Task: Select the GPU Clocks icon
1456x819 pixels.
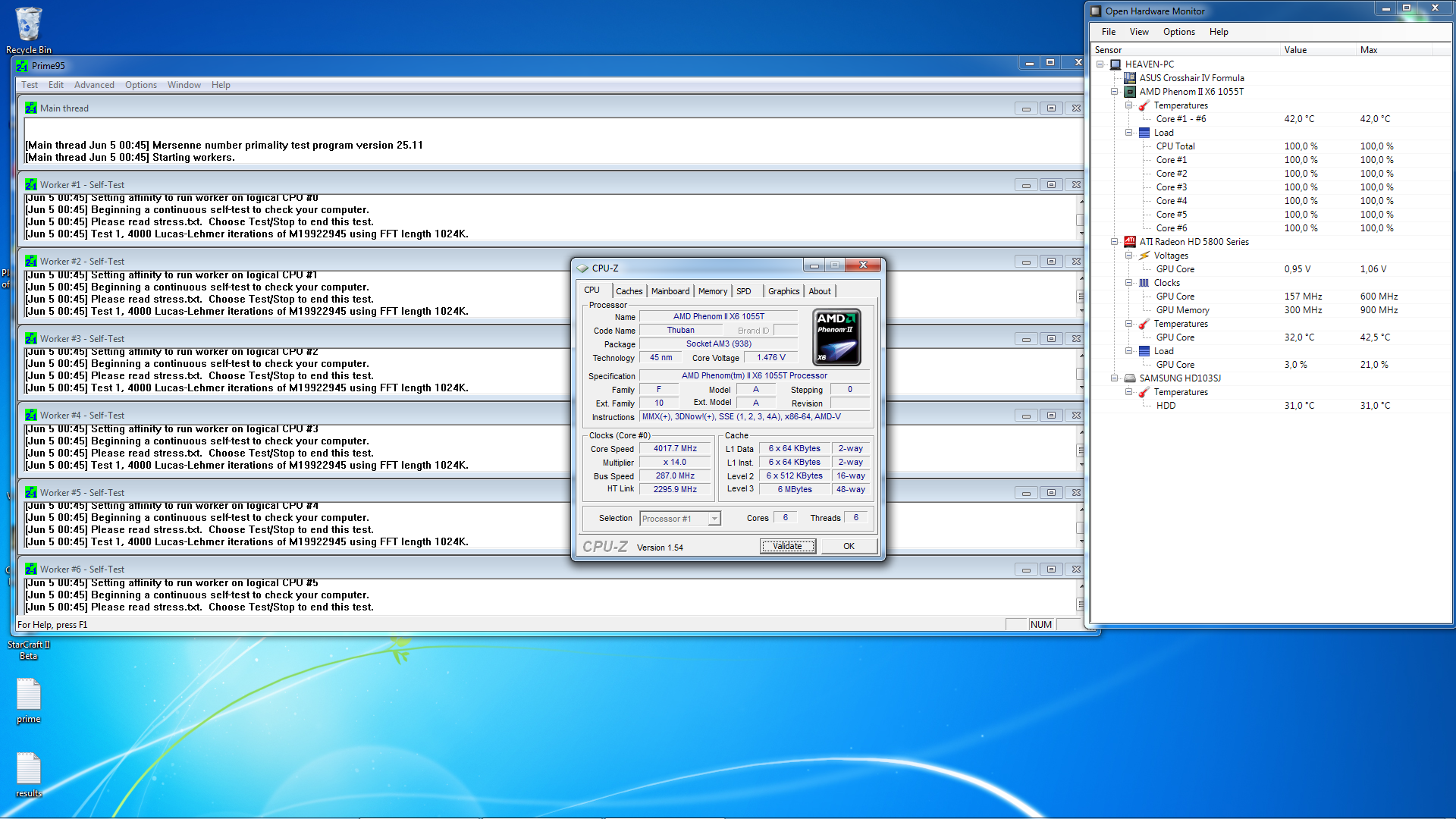Action: pos(1144,283)
